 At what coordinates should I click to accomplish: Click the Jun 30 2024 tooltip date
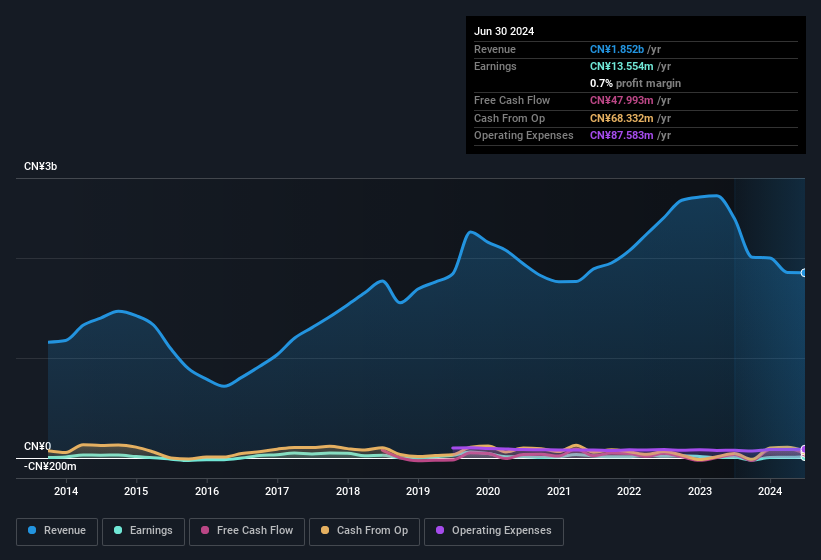(504, 31)
